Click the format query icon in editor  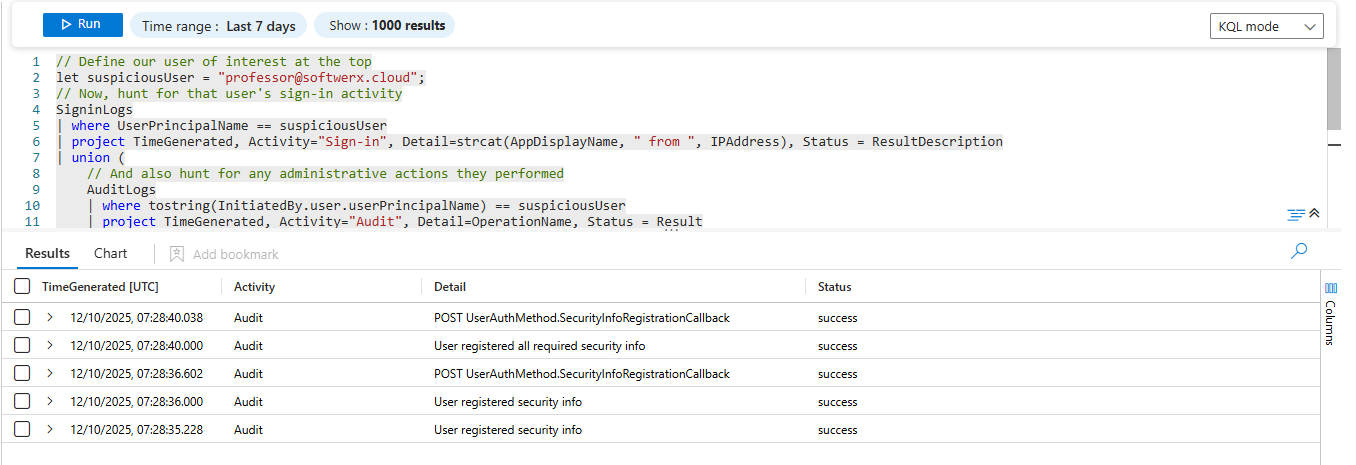(1296, 214)
